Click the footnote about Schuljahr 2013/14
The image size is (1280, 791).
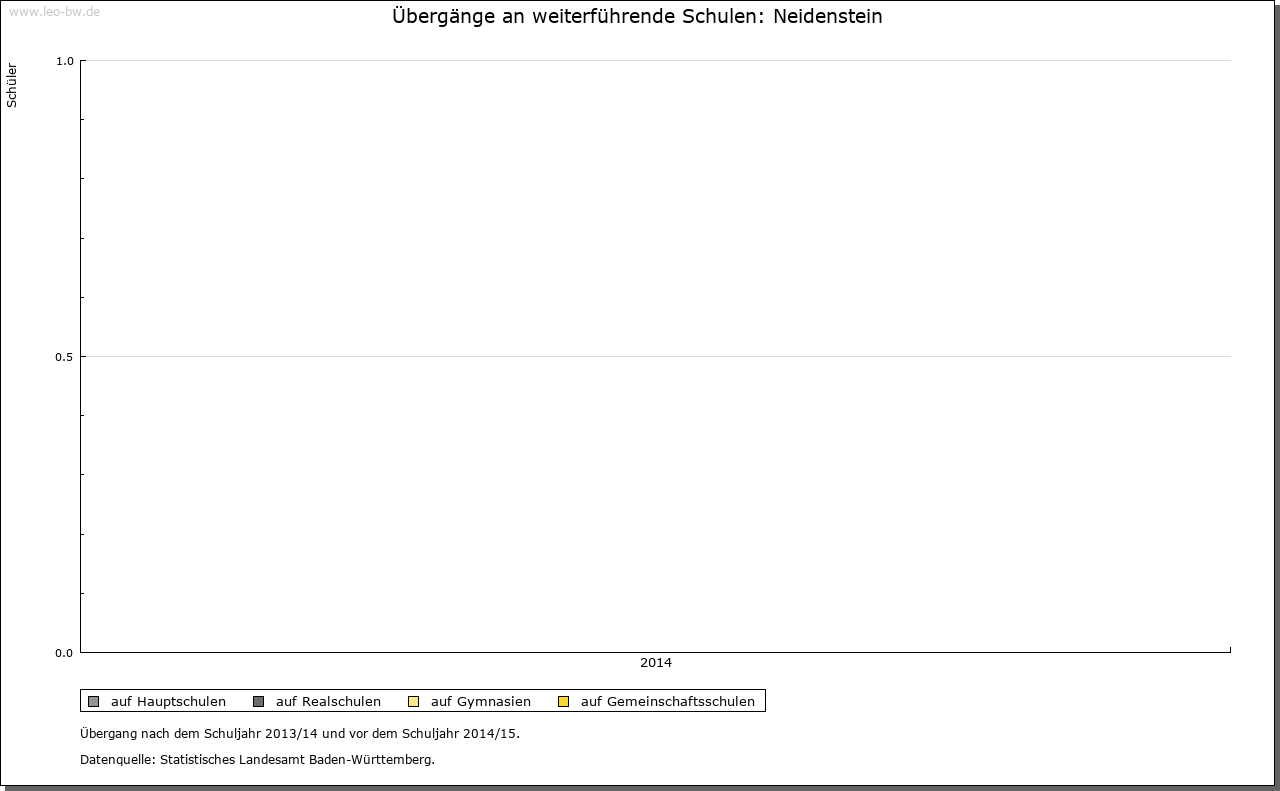300,733
